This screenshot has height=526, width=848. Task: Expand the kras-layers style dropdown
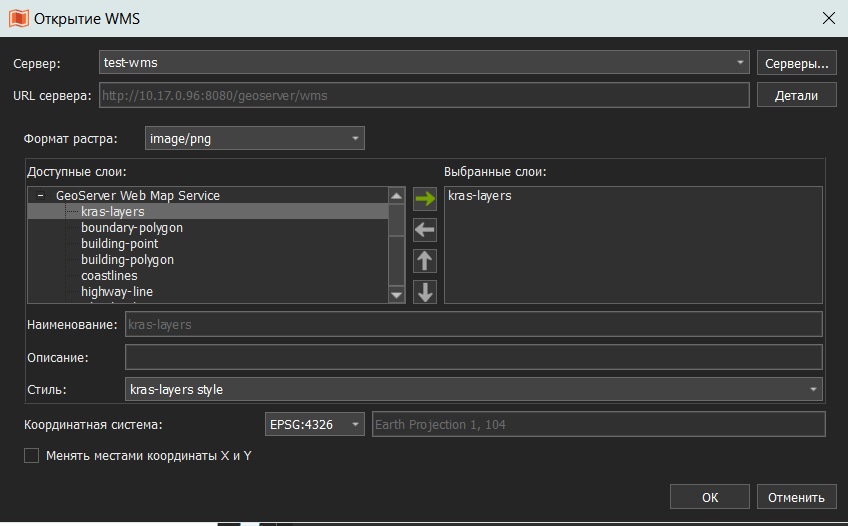[x=473, y=389]
